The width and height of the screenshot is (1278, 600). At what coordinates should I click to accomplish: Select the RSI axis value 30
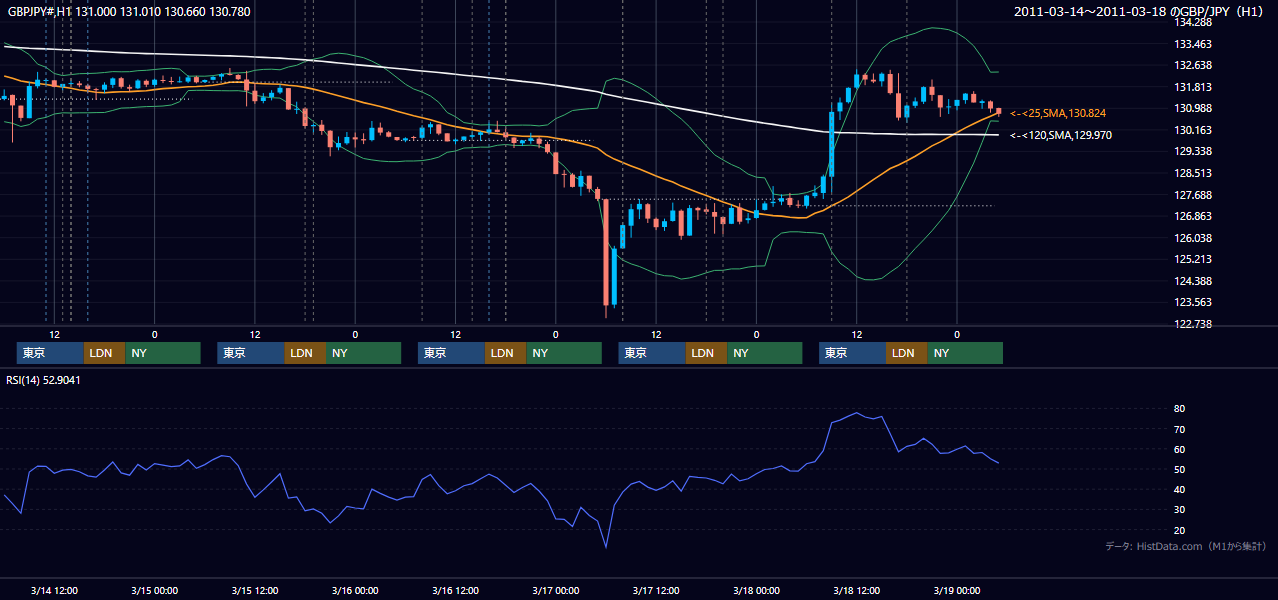[x=1180, y=510]
